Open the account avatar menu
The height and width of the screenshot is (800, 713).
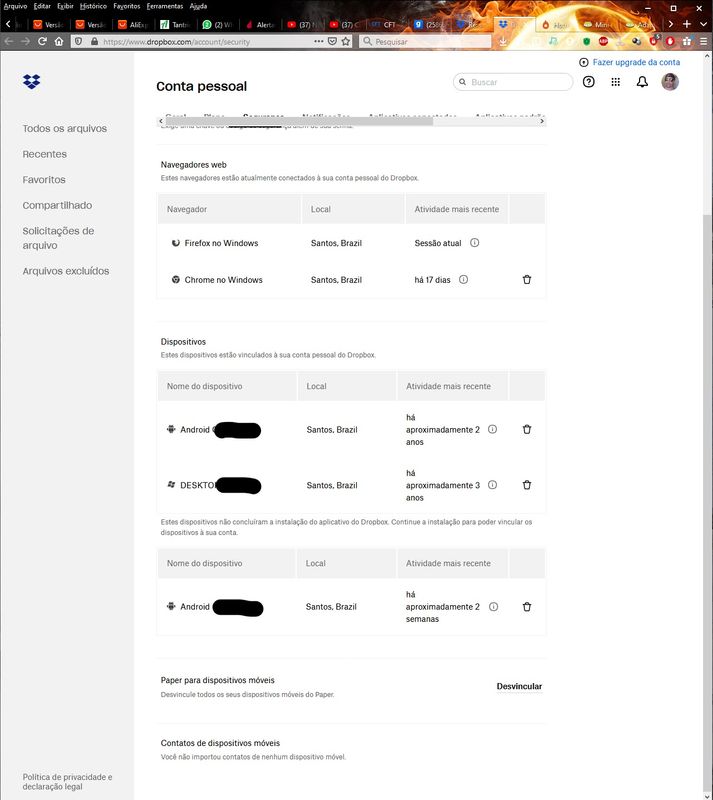click(x=670, y=82)
